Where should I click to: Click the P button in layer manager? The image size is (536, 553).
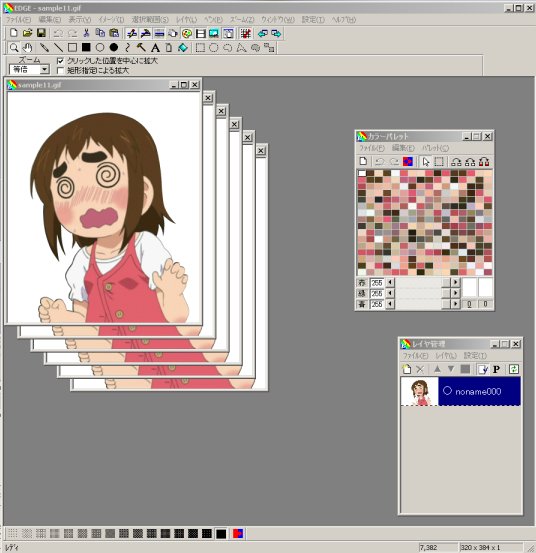pos(497,369)
